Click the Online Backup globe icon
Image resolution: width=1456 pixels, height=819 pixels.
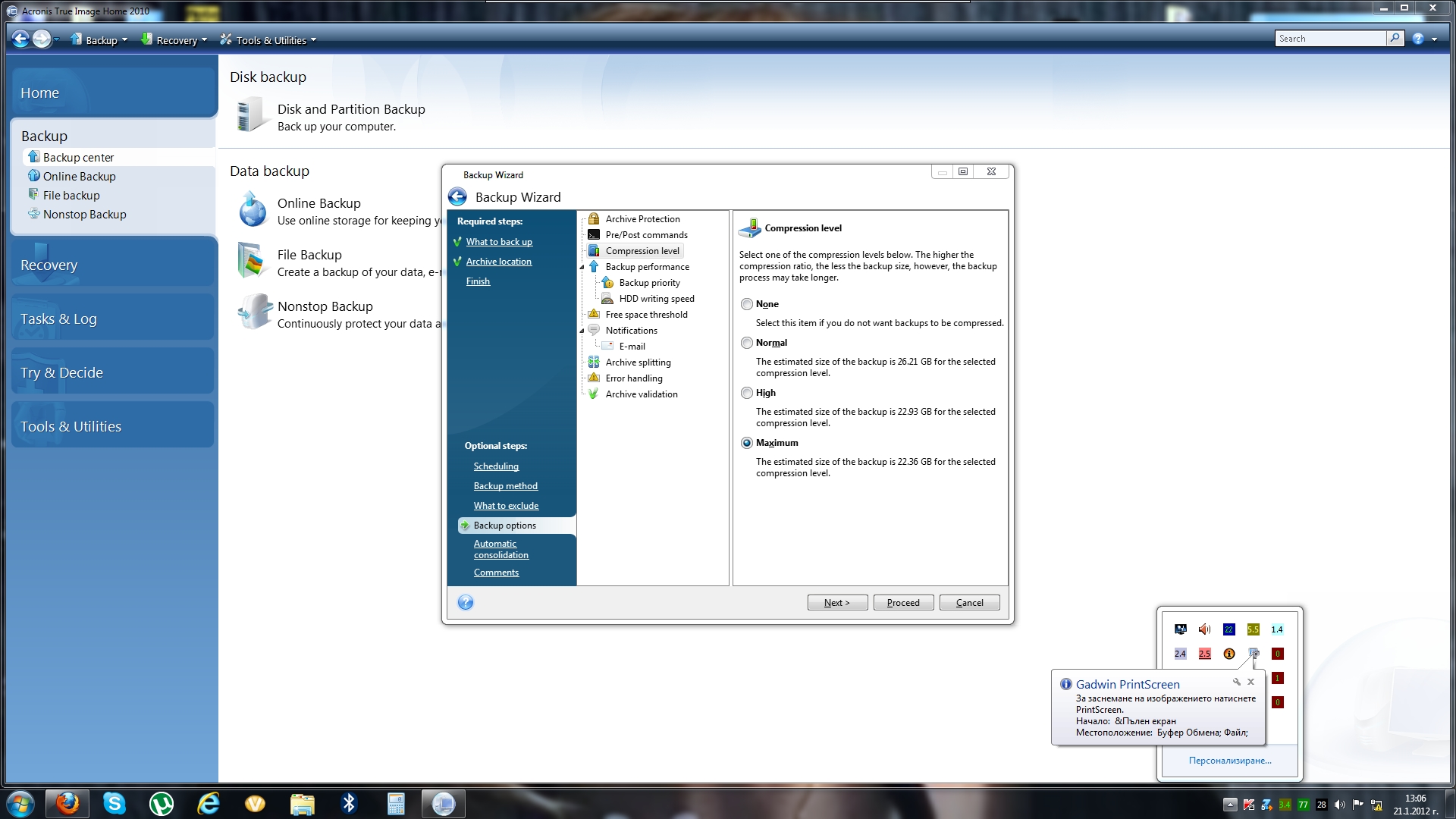click(x=253, y=210)
